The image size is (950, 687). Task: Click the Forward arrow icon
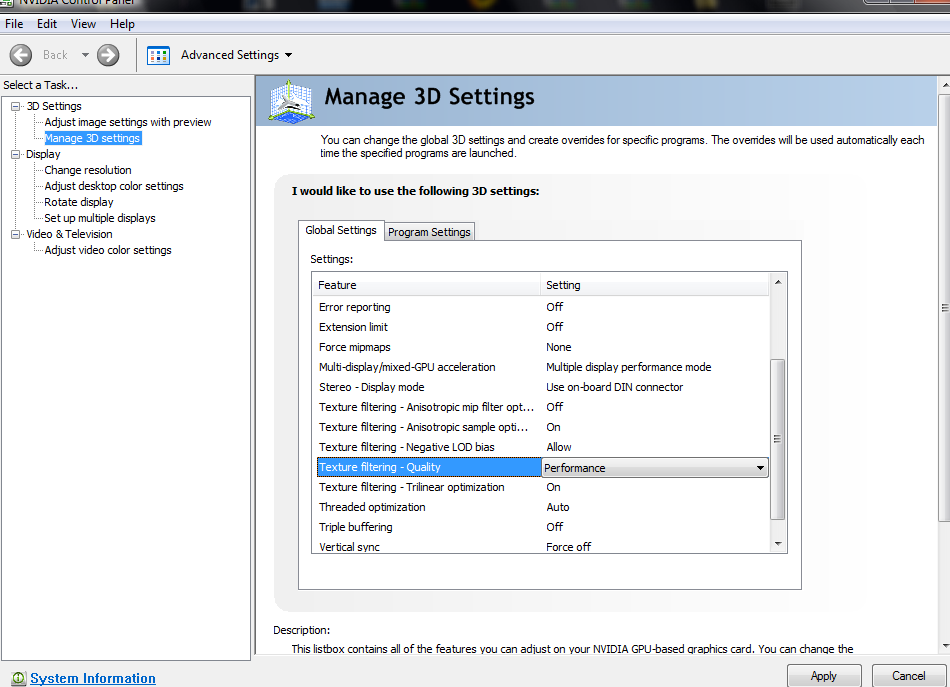coord(108,55)
